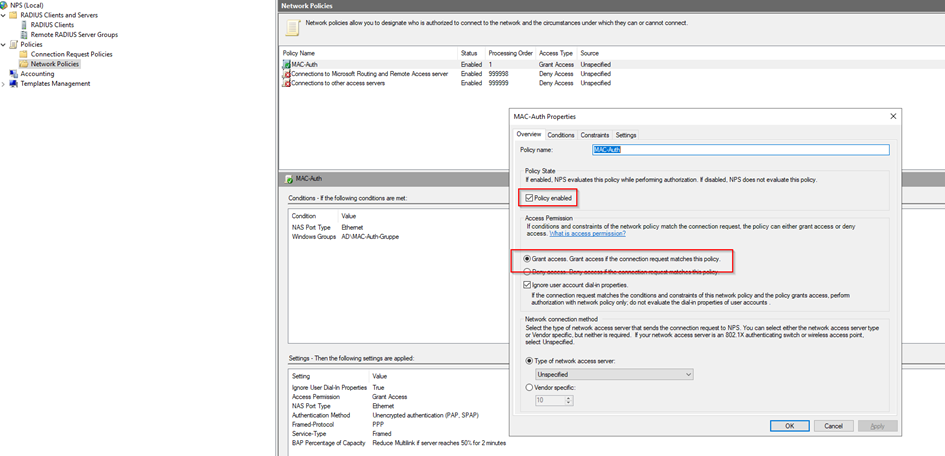Click the OK button
This screenshot has height=456, width=945.
click(790, 425)
